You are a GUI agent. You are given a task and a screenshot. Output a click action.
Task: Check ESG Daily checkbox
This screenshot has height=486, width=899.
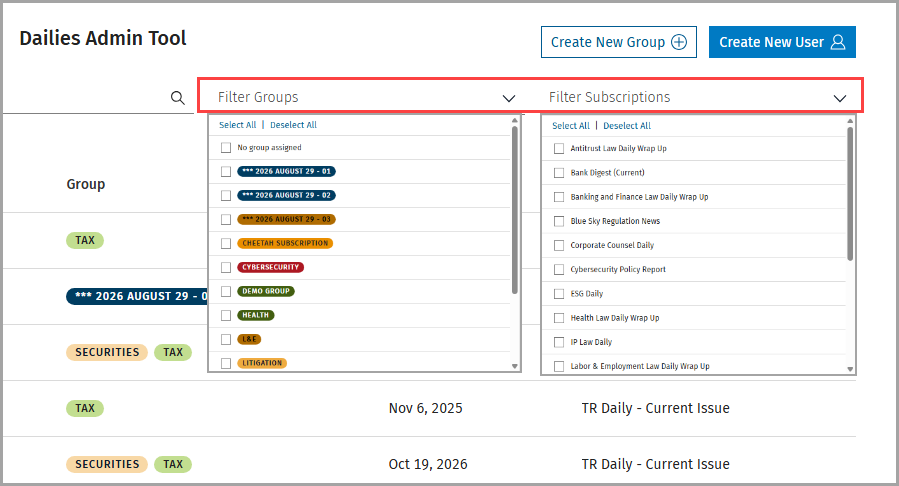point(559,294)
